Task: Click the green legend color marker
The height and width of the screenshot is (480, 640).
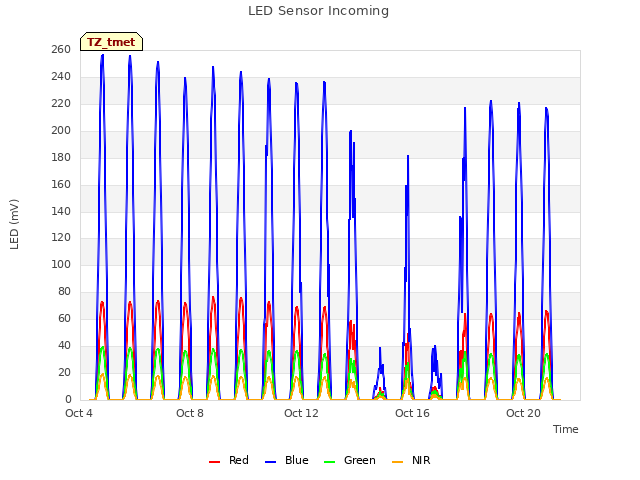Action: pos(329,462)
